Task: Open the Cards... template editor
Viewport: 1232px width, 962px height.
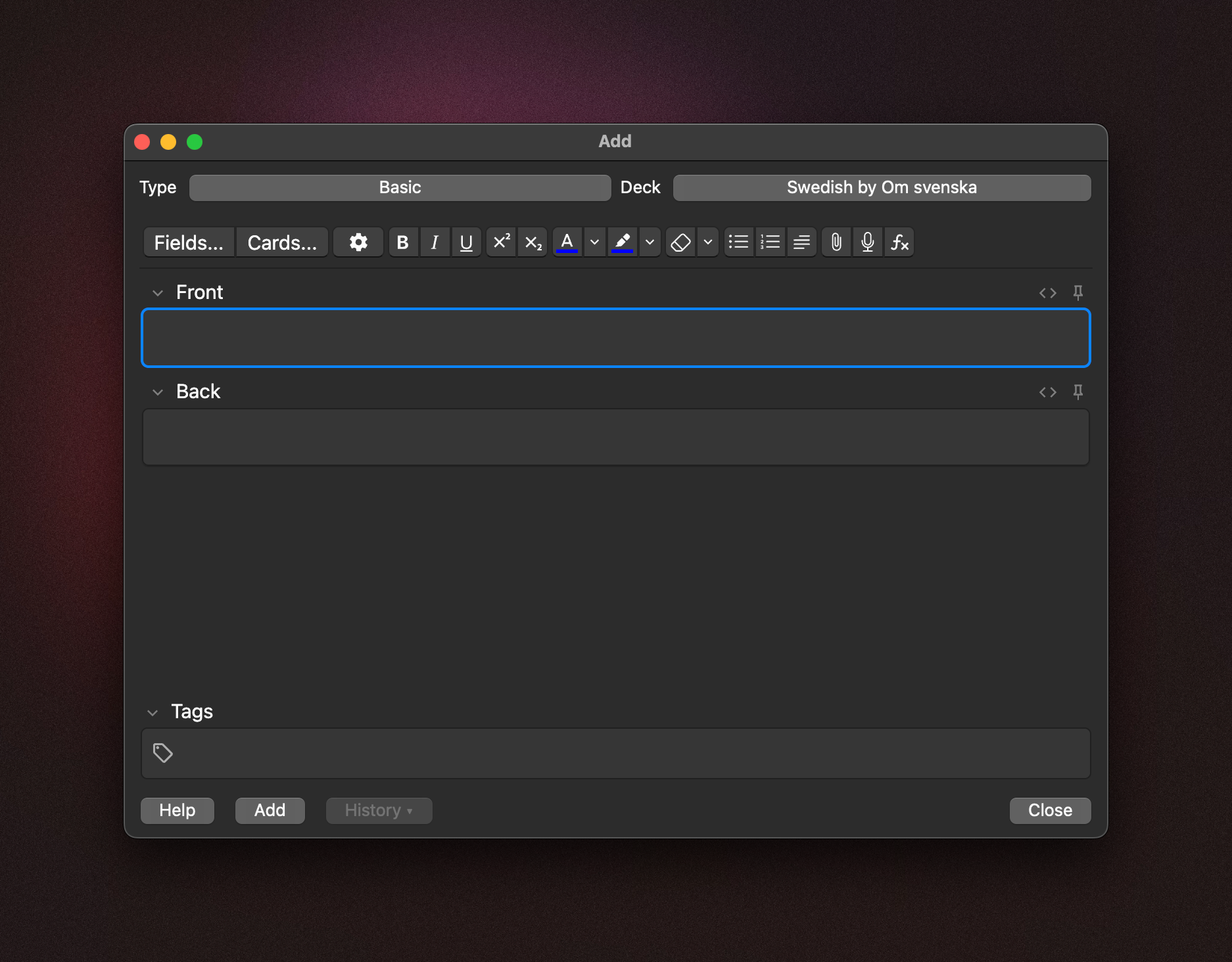Action: (282, 242)
